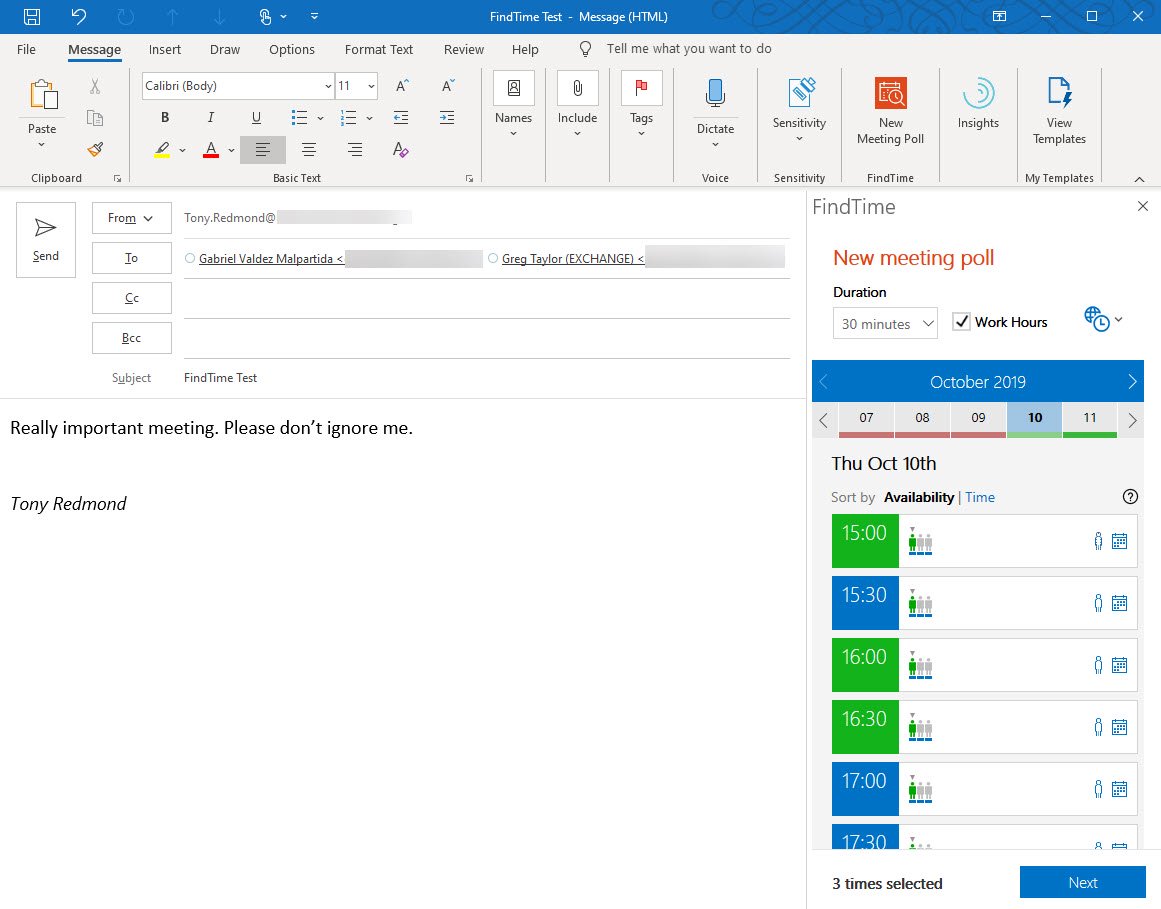Screen dimensions: 1161x909
Task: Open the Include attachment menu
Action: click(577, 105)
